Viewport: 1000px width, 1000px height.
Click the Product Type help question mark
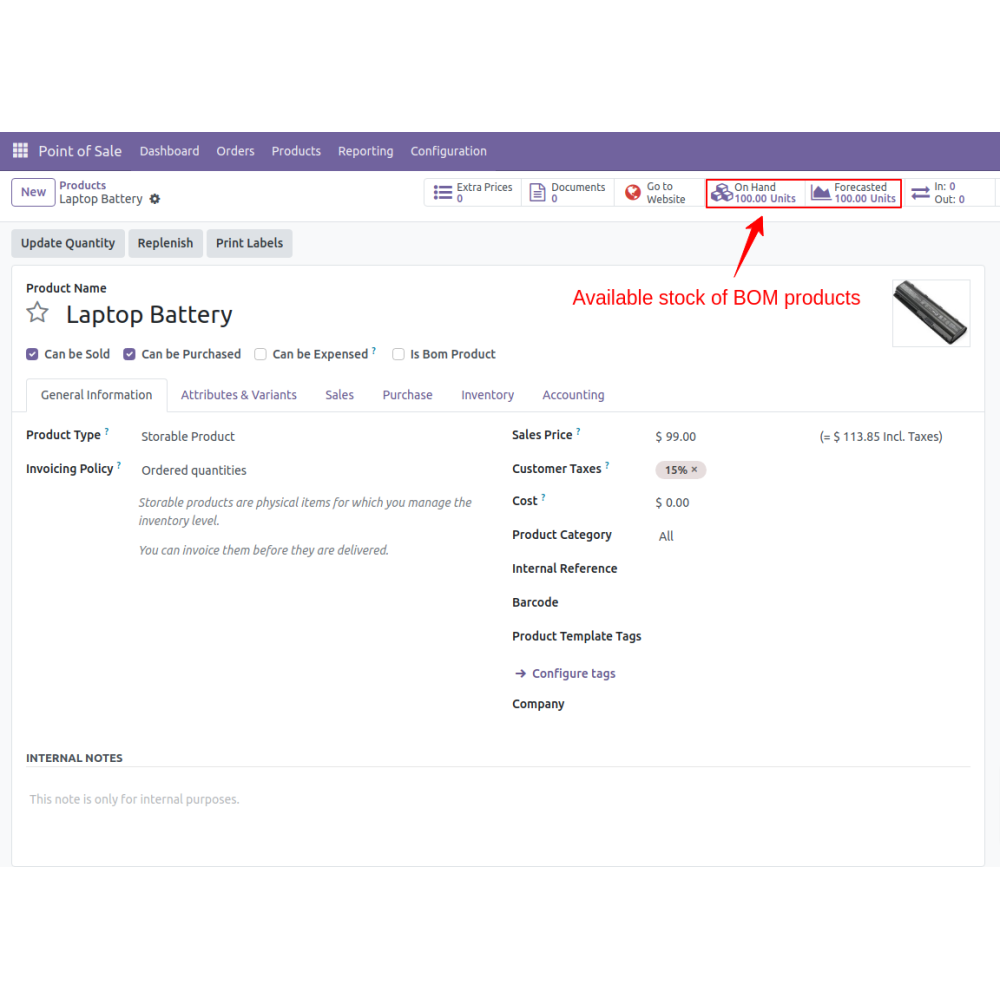[x=107, y=432]
